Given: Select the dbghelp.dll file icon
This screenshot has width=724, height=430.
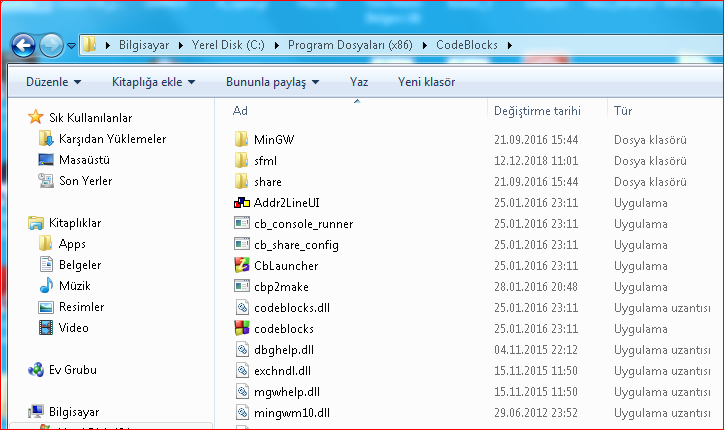Looking at the screenshot, I should pos(242,349).
